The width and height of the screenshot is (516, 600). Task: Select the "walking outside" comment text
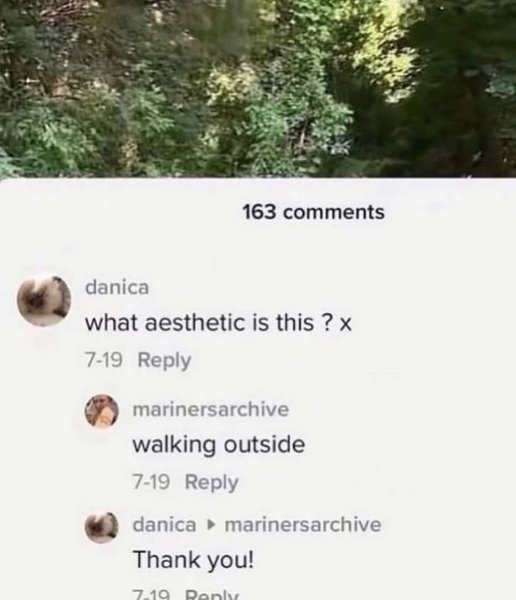coord(219,445)
